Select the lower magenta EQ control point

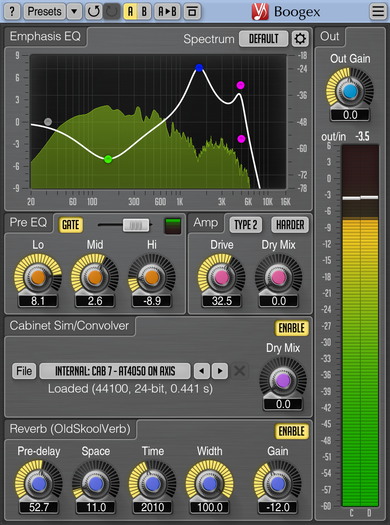click(x=241, y=139)
